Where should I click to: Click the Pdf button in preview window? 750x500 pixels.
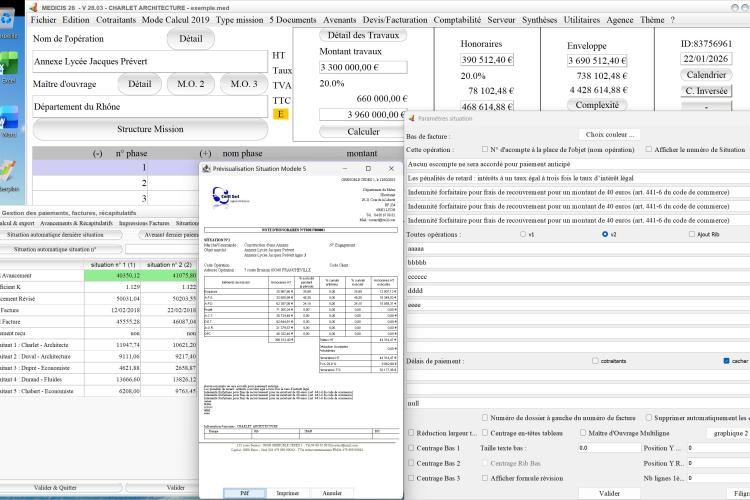click(244, 493)
